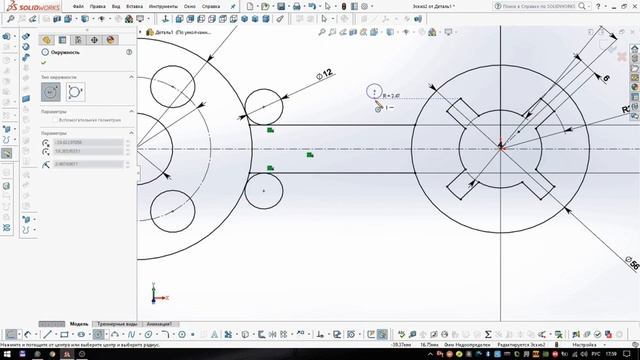Select the Polygon sketch tool
The image size is (640, 360).
pos(182,335)
